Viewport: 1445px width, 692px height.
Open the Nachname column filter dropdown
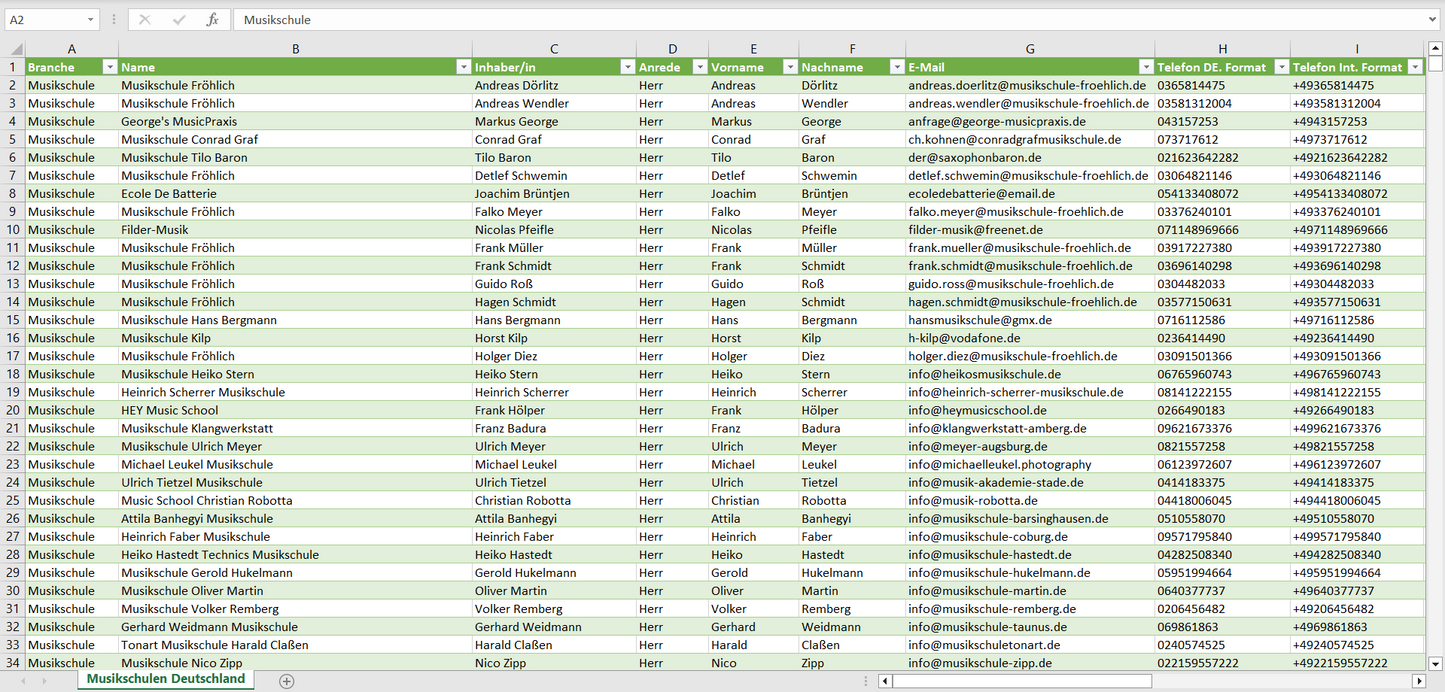pyautogui.click(x=894, y=67)
